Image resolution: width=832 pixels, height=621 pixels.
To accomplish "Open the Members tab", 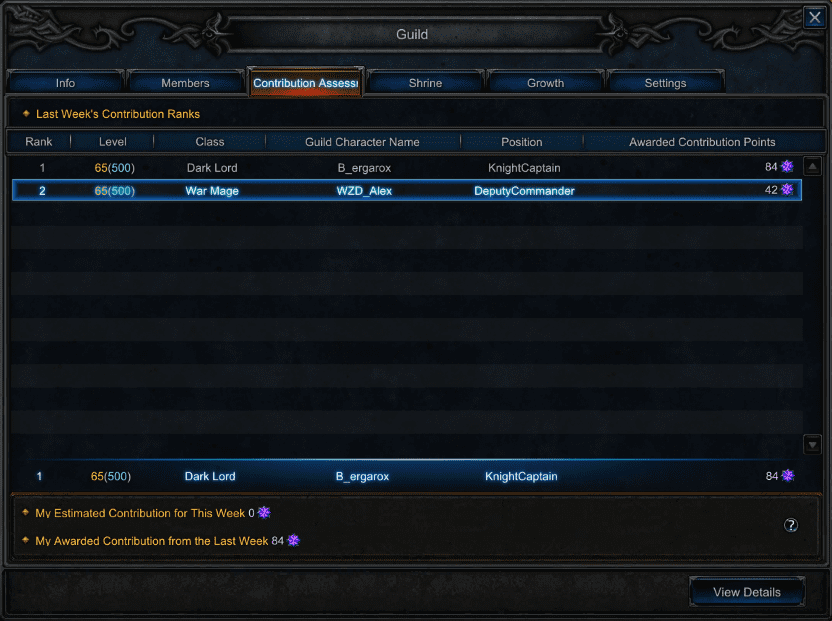I will coord(185,83).
